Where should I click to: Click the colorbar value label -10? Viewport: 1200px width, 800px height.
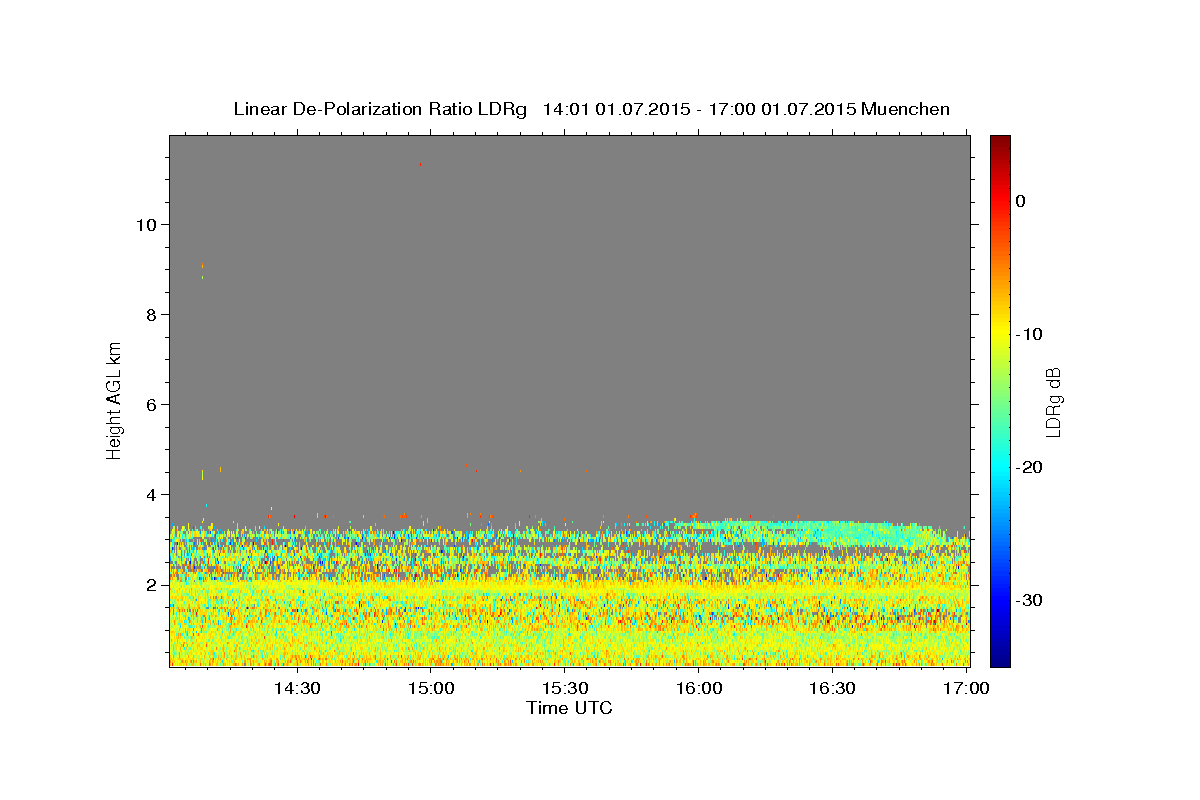1029,334
